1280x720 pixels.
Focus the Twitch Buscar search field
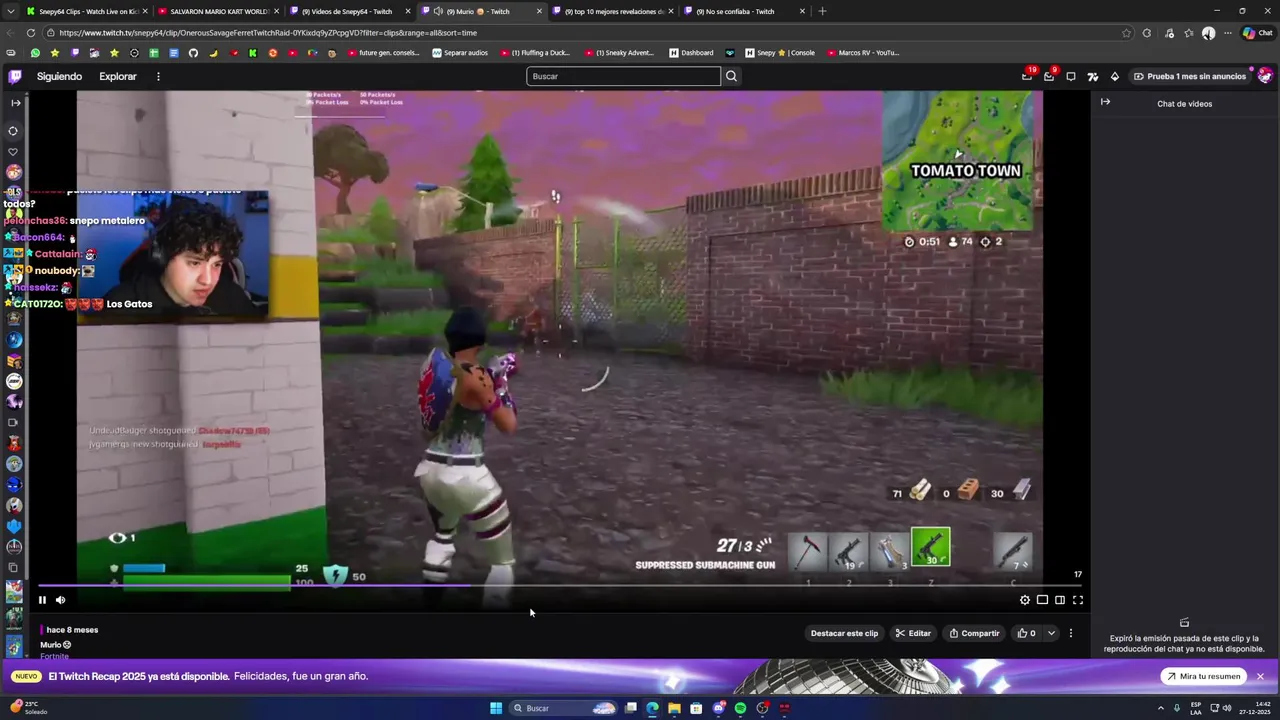pos(623,76)
